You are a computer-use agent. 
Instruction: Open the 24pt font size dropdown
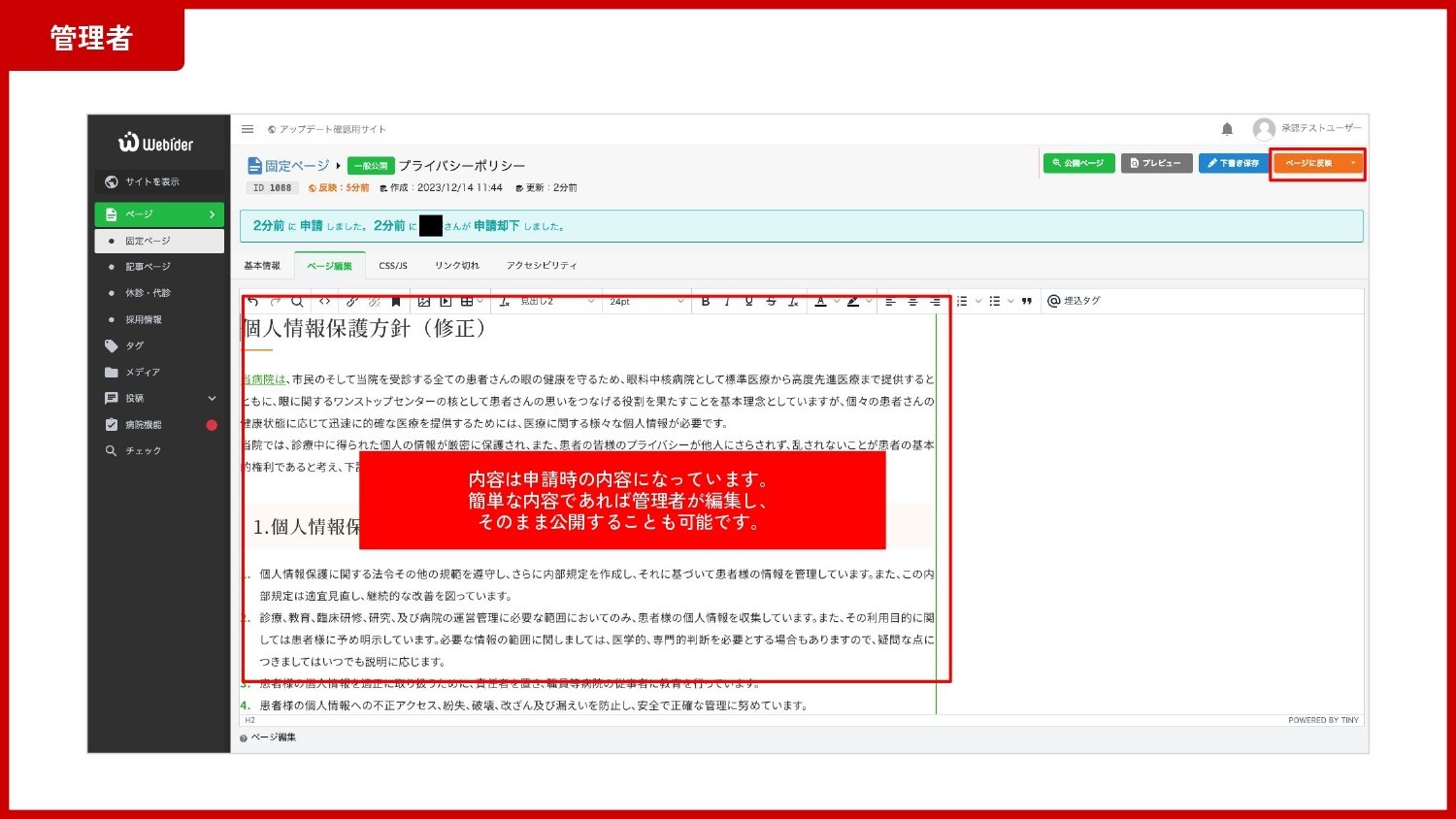(x=645, y=302)
